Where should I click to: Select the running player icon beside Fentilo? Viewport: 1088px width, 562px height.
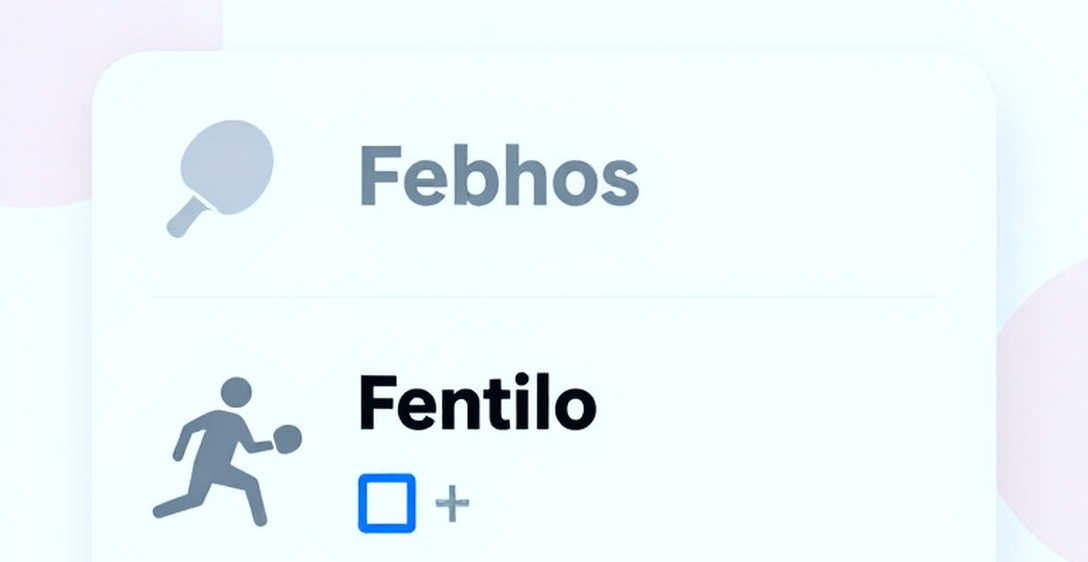227,451
